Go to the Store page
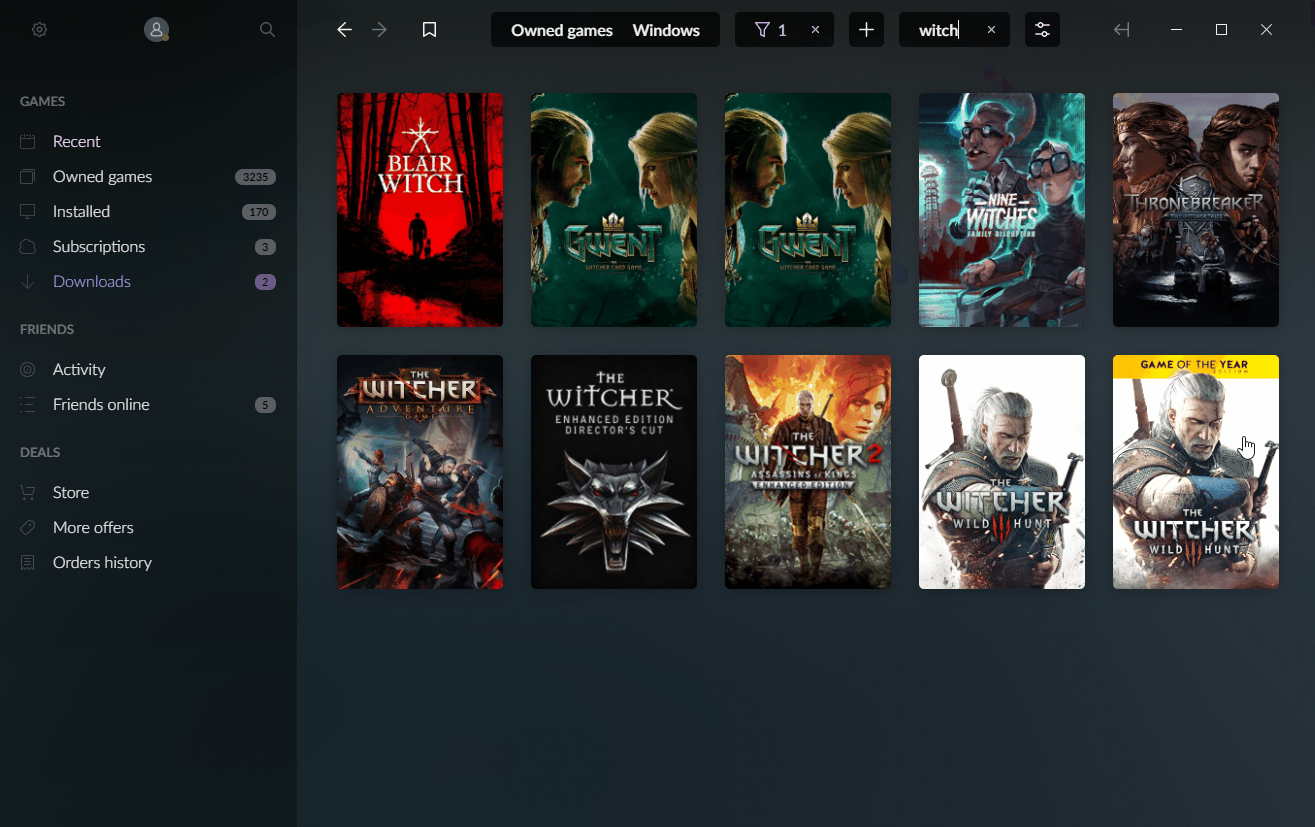The width and height of the screenshot is (1315, 827). point(70,492)
